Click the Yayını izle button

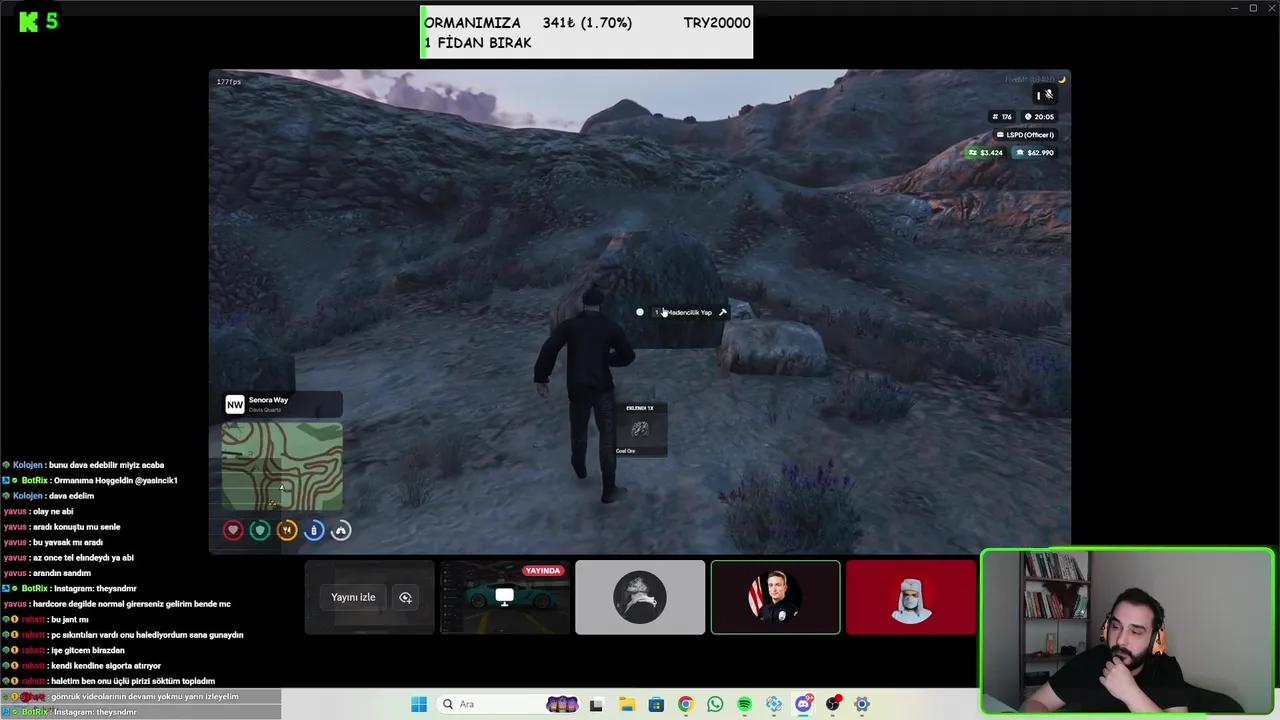(x=353, y=597)
